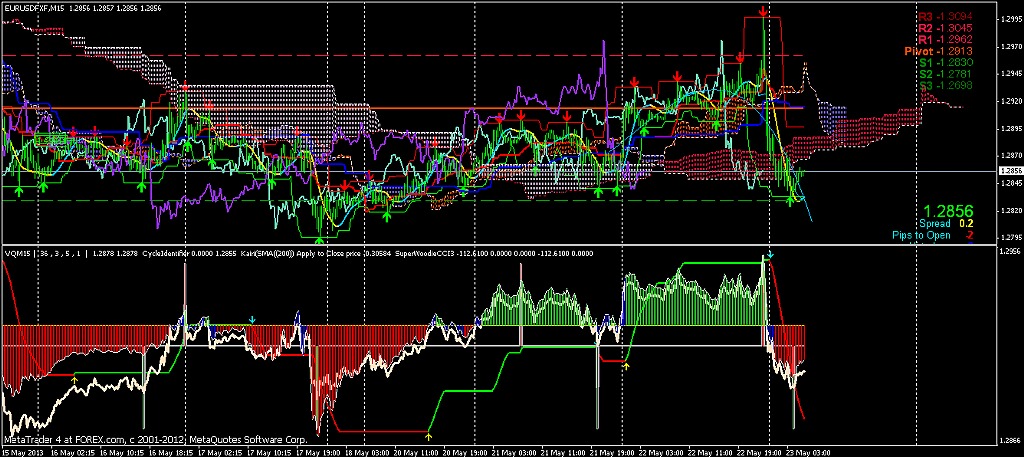Click 17 May 10:15 on the time axis
The height and width of the screenshot is (457, 1024).
click(270, 452)
